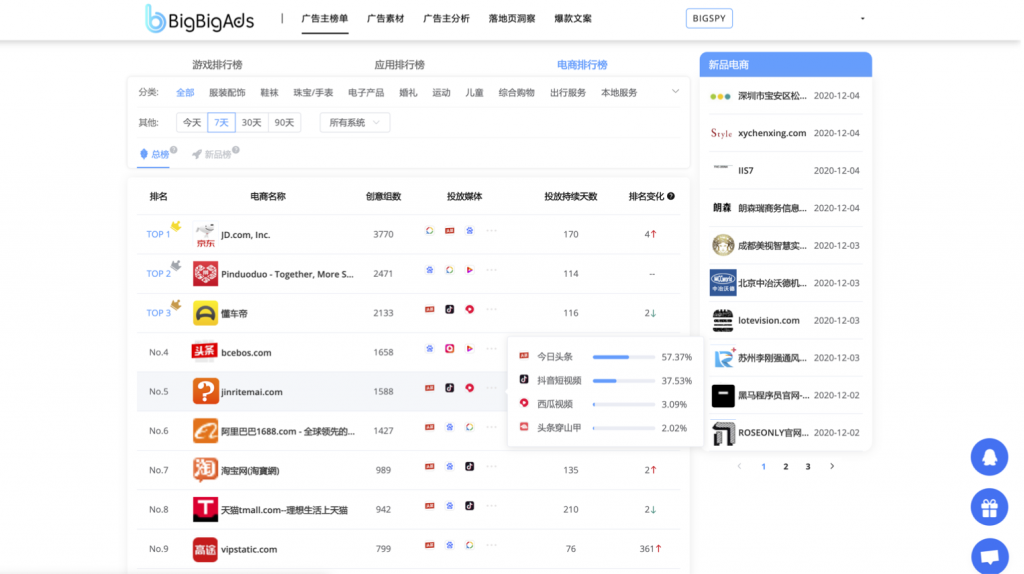Open the account dropdown arrow at top right
This screenshot has height=574, width=1024.
coord(863,18)
